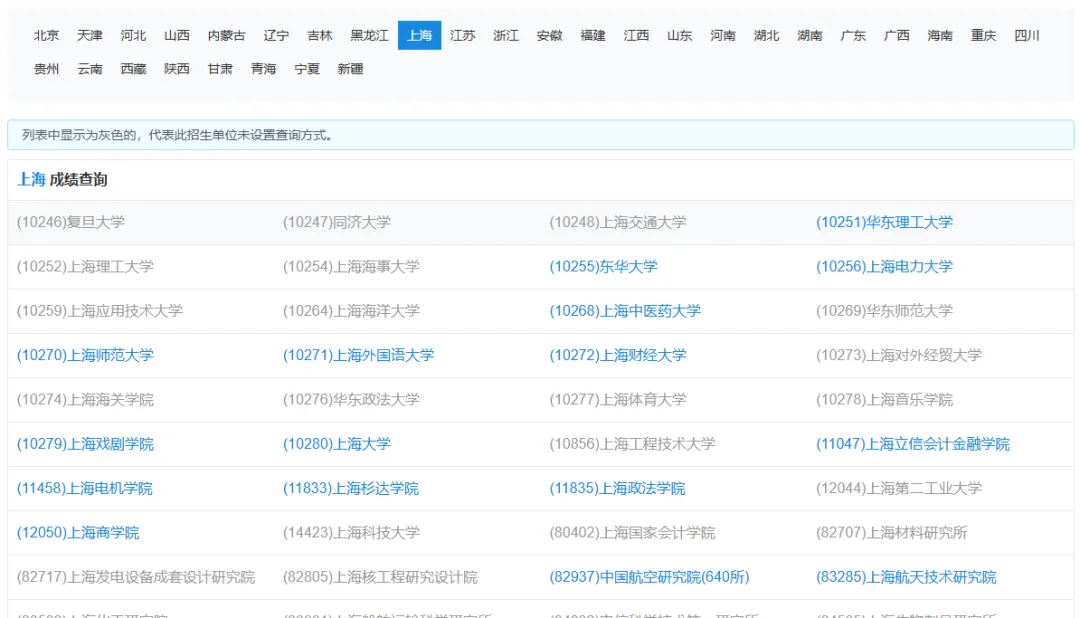This screenshot has width=1080, height=618.
Task: Open the (10255)东华大学 link
Action: pyautogui.click(x=603, y=267)
